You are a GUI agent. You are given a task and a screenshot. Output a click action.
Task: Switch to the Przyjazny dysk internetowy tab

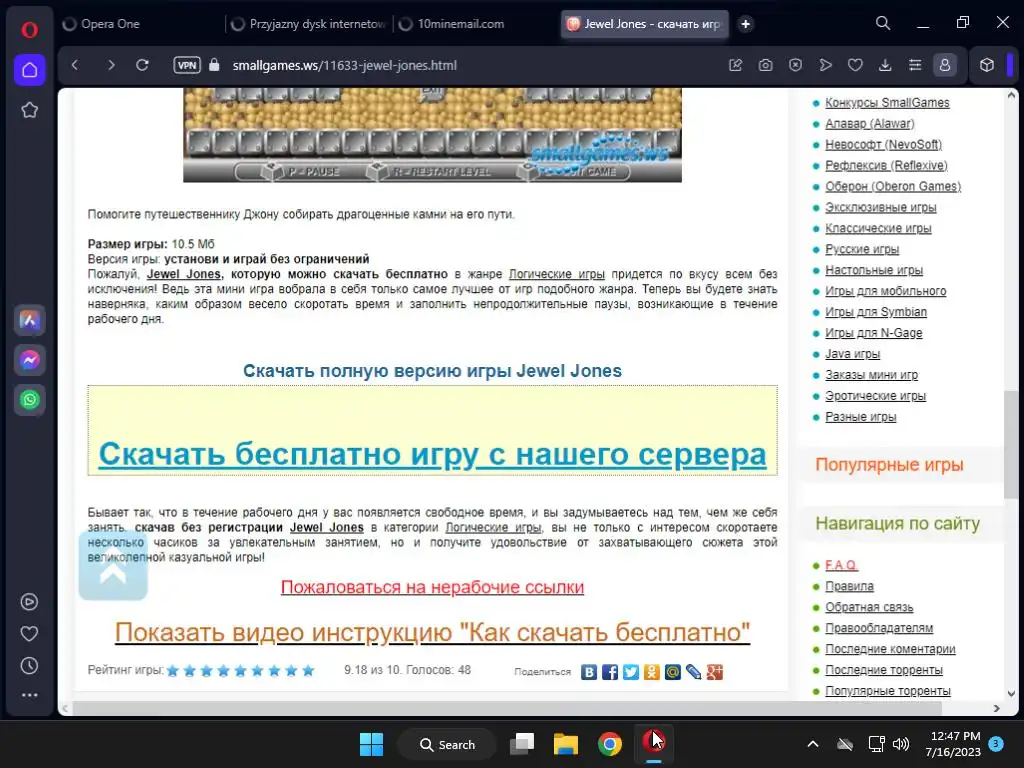pos(309,24)
